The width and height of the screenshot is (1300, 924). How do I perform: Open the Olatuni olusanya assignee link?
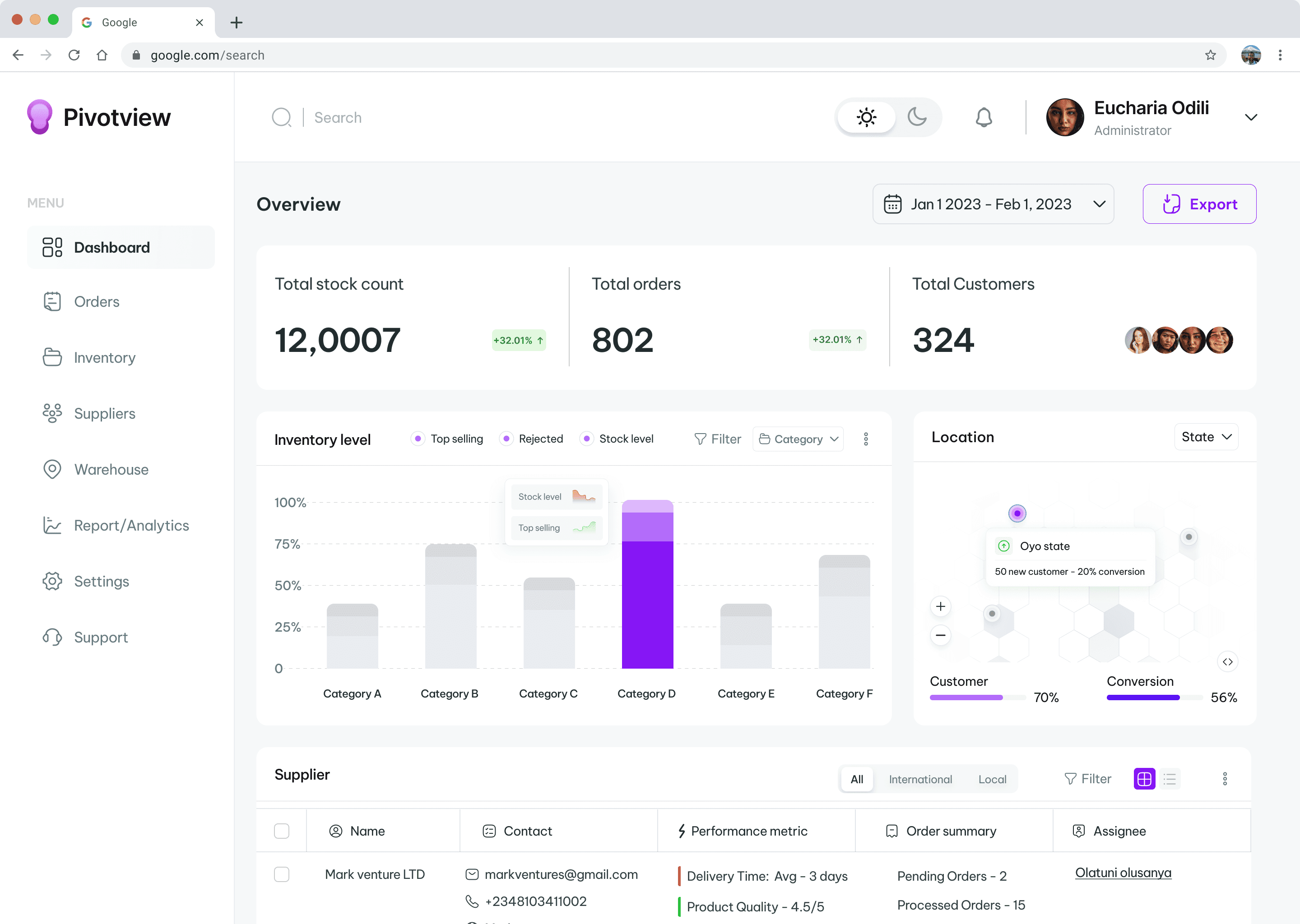(1123, 873)
